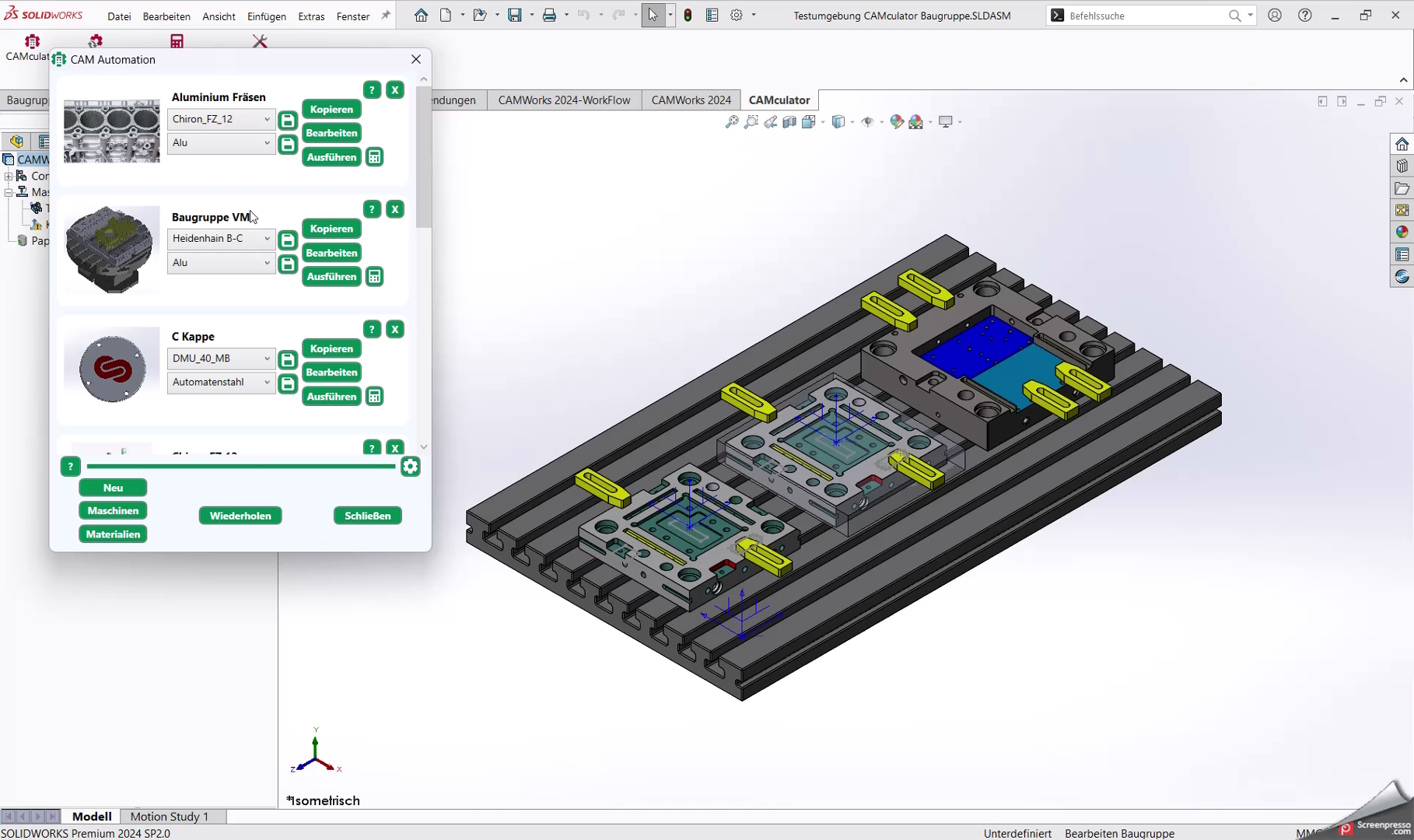Click the green progress bar in CAM Automation
1414x840 pixels.
241,467
